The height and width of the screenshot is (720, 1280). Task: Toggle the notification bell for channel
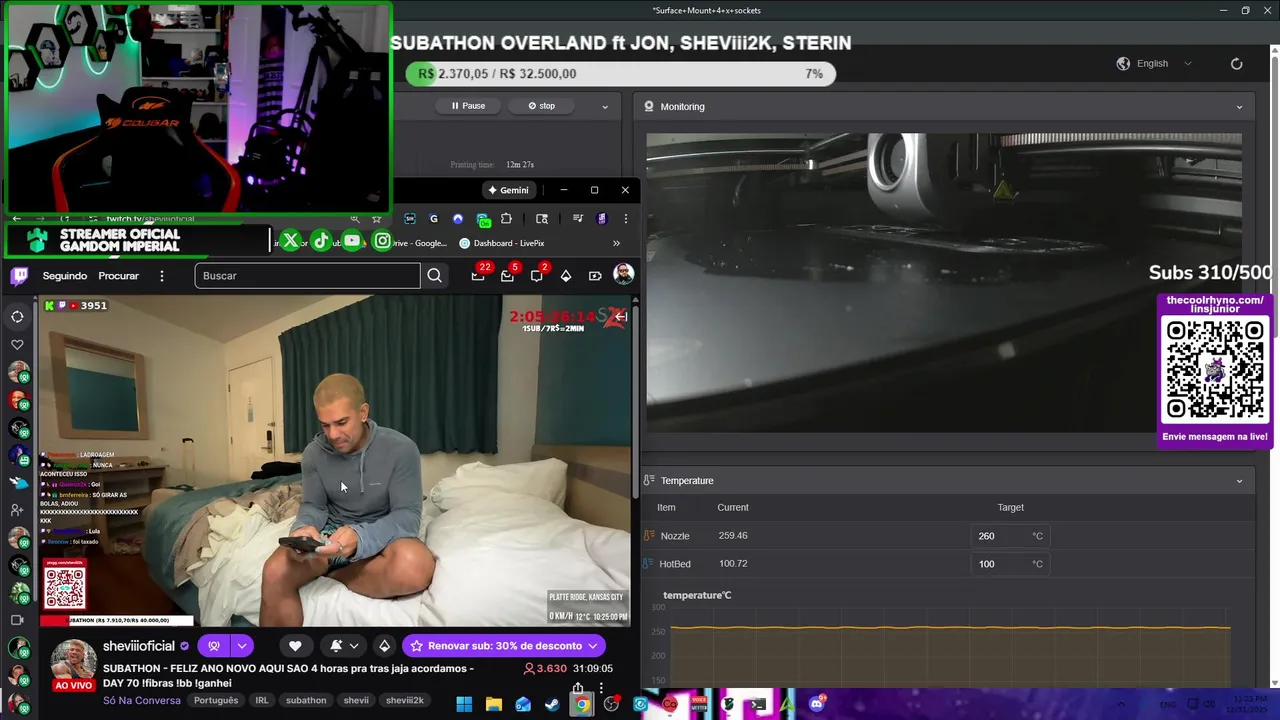coord(336,646)
